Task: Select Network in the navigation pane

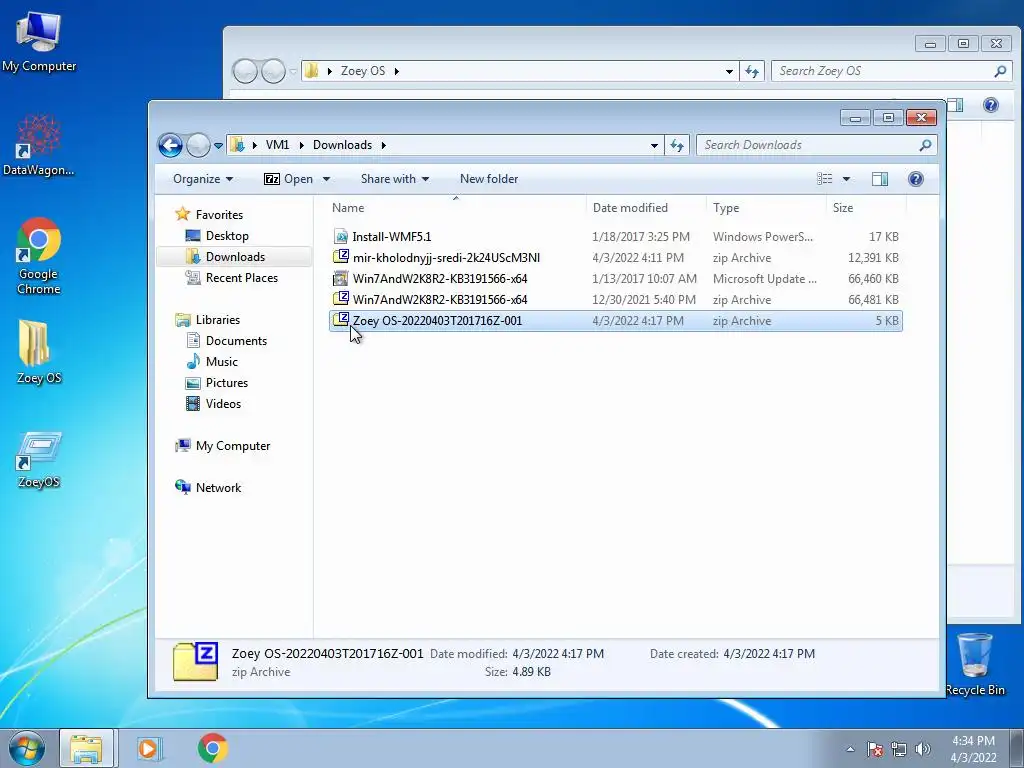Action: (x=218, y=487)
